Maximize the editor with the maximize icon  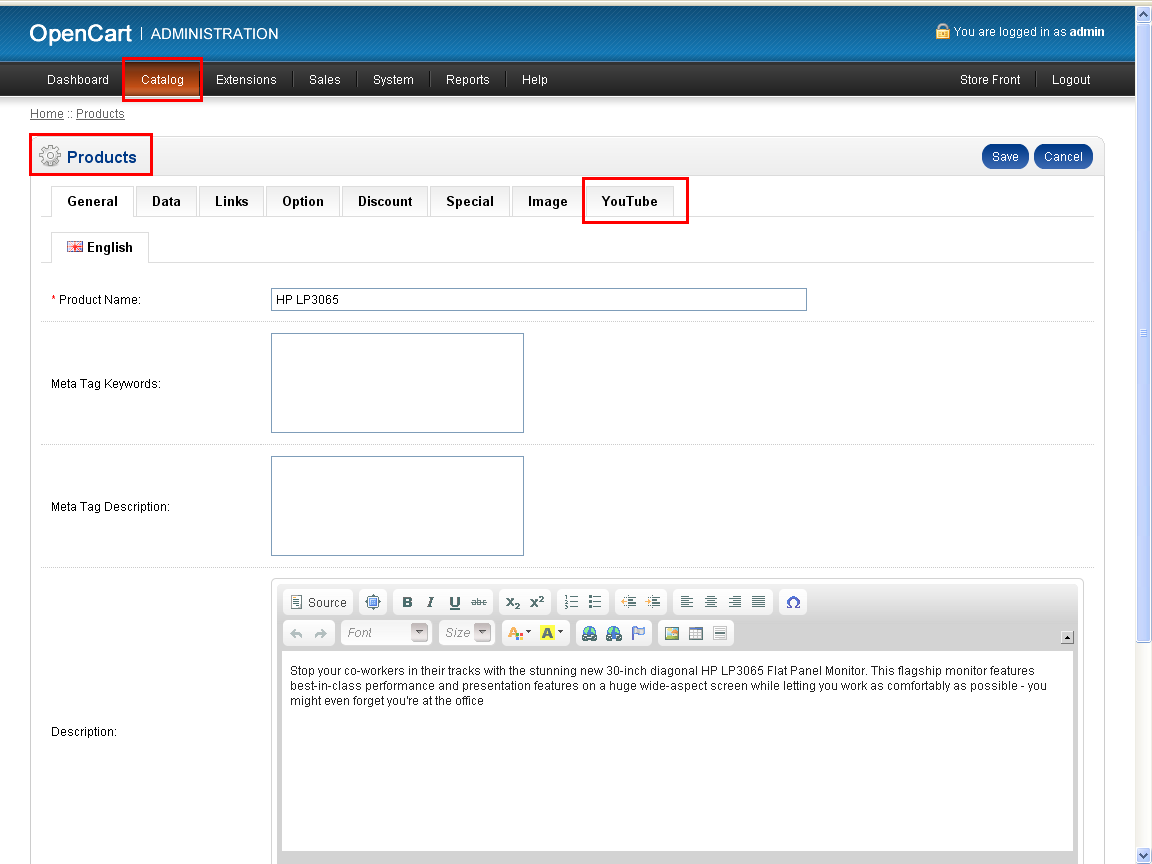click(x=373, y=602)
